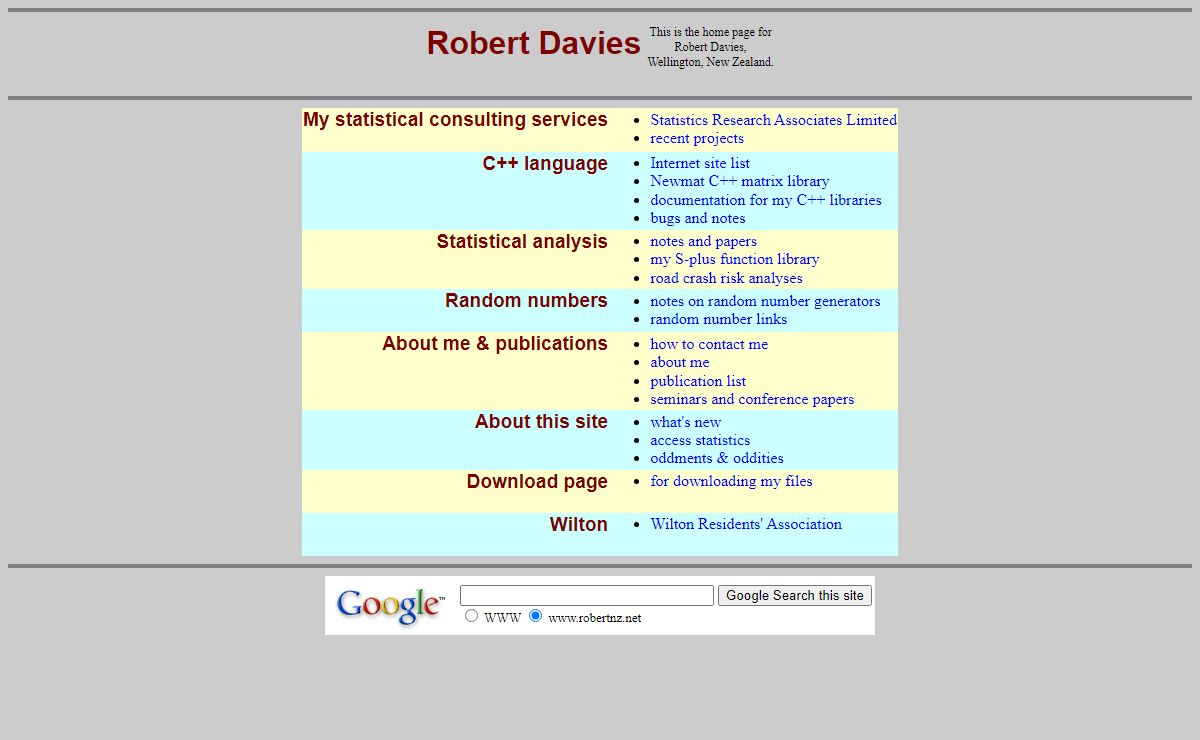Visit my S-plus function library
Screen dimensions: 1200x740
(734, 259)
